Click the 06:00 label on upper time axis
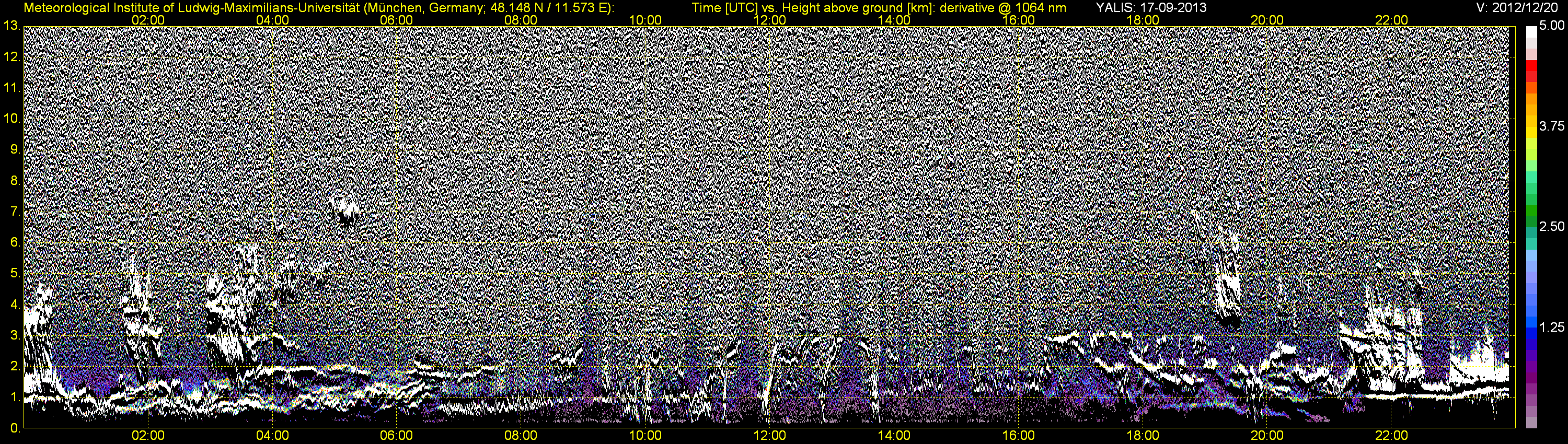 click(396, 20)
